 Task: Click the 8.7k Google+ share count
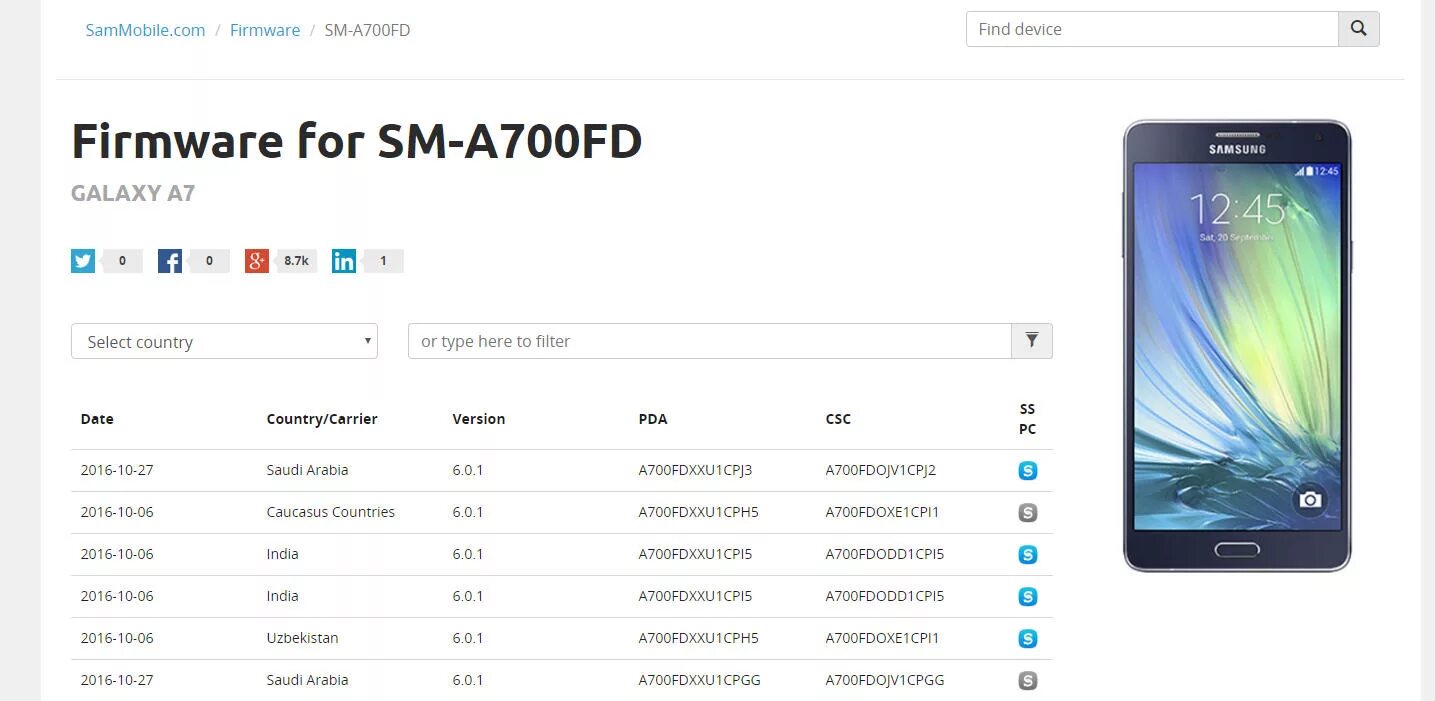point(296,261)
